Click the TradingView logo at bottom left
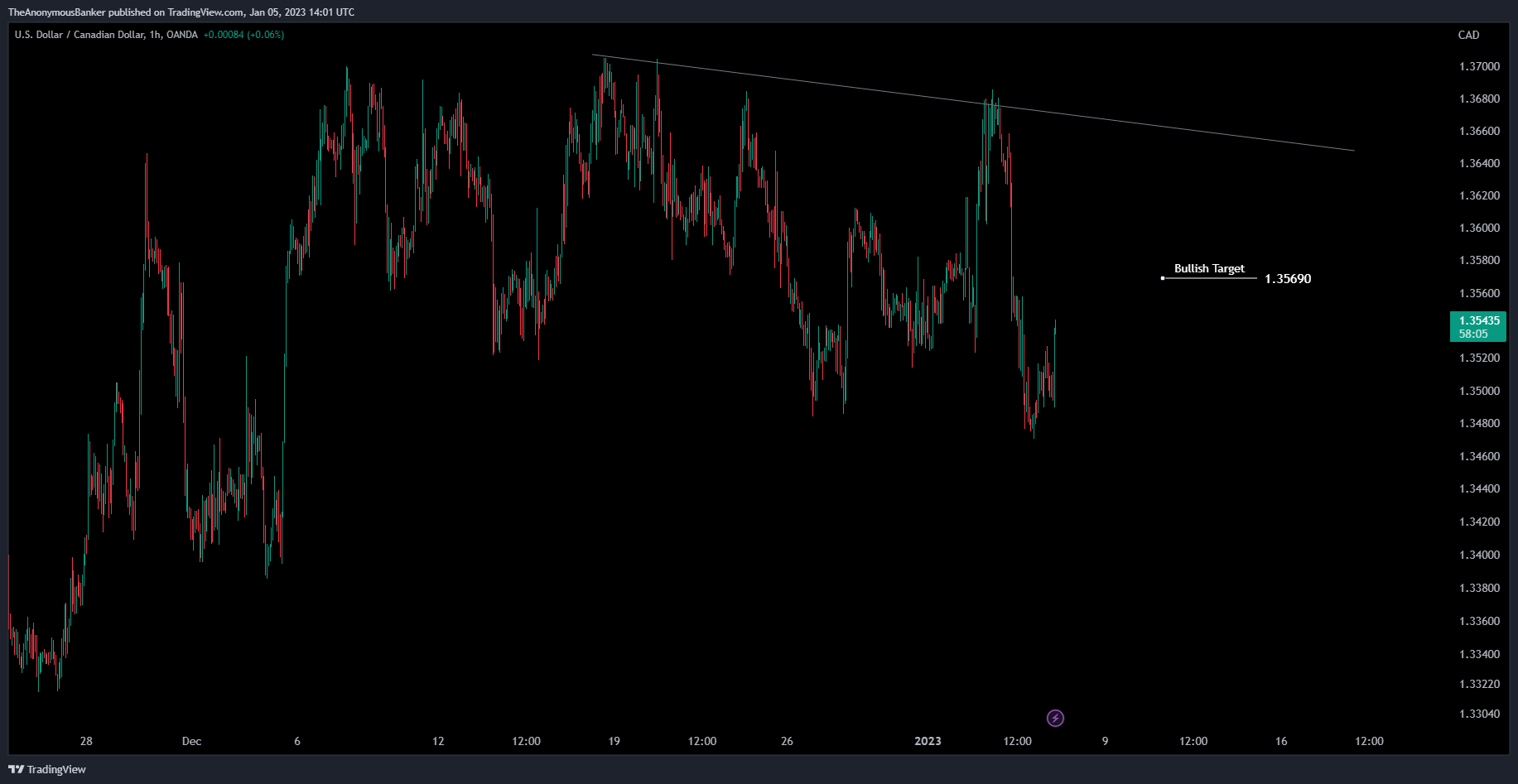This screenshot has height=784, width=1518. pyautogui.click(x=47, y=769)
